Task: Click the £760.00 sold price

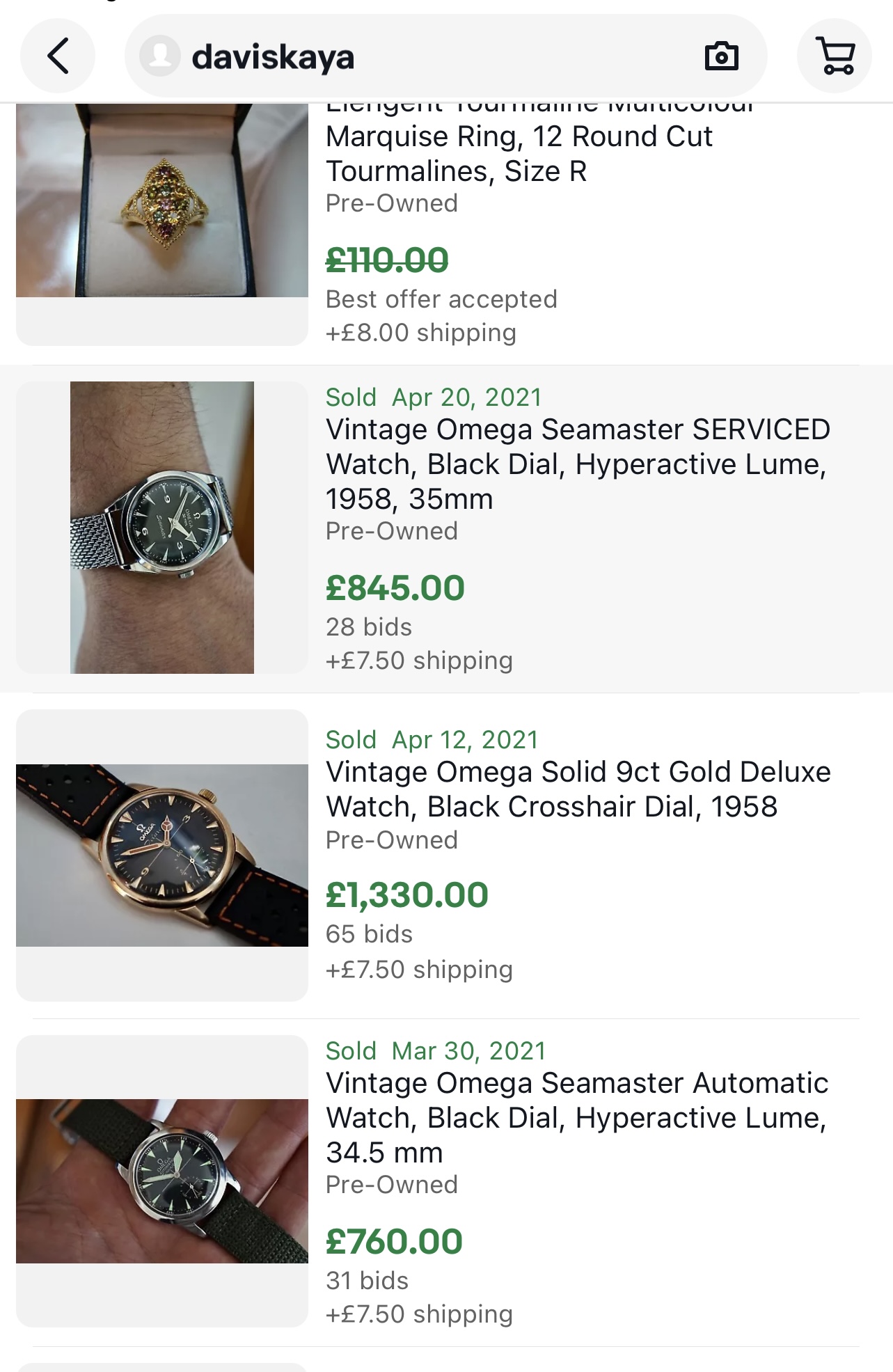Action: [394, 1242]
